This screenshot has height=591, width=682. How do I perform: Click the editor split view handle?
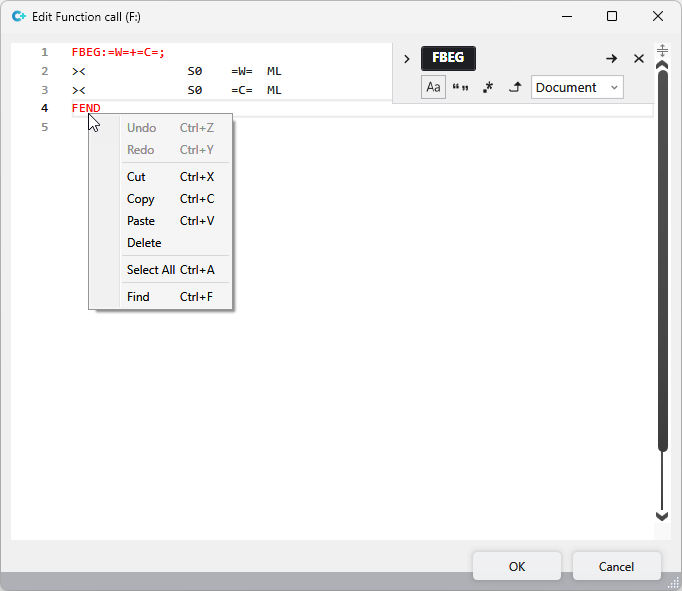click(662, 50)
